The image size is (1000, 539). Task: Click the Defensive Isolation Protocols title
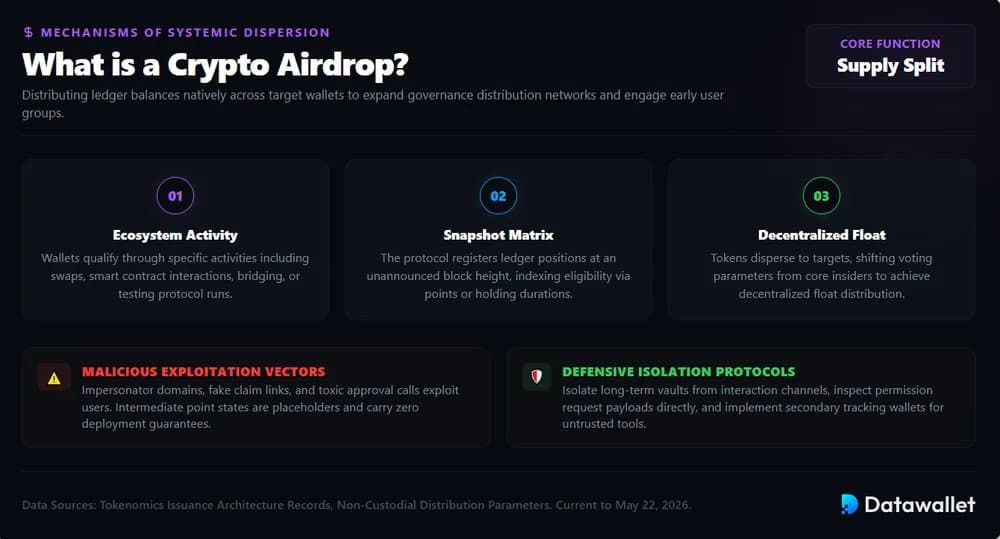click(x=679, y=371)
